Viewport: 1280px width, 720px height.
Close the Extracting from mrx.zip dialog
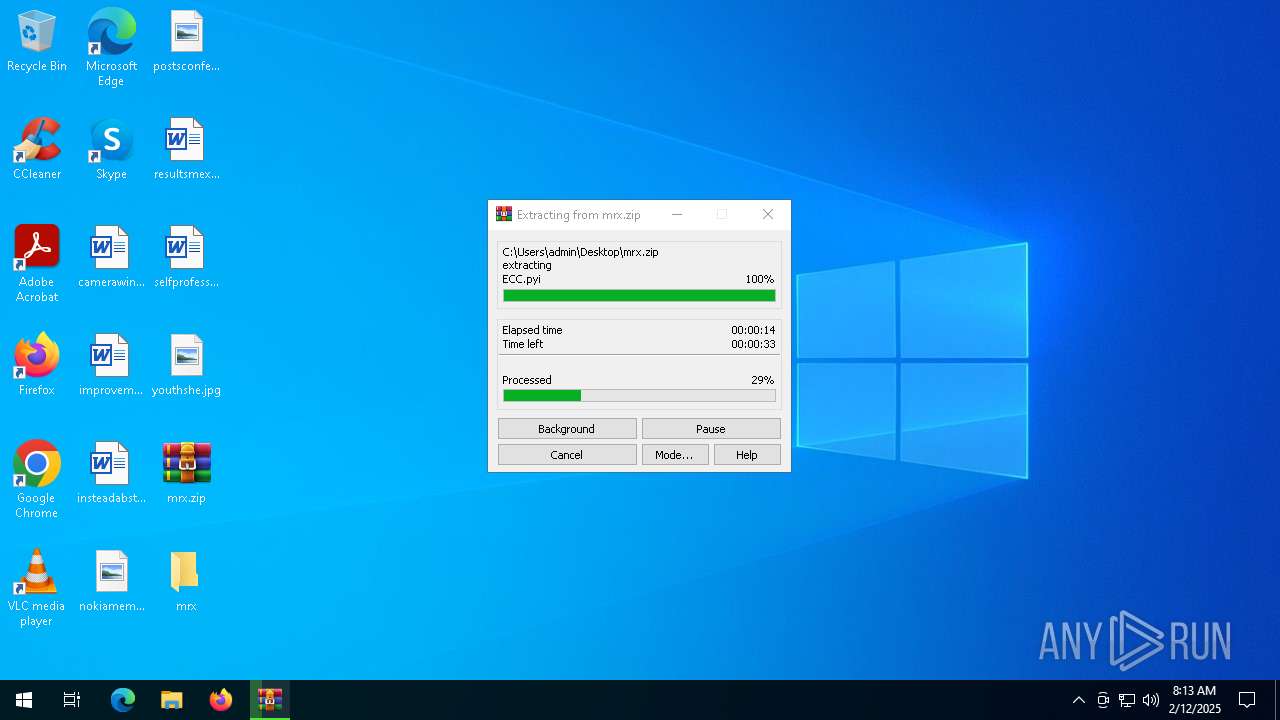pos(768,214)
